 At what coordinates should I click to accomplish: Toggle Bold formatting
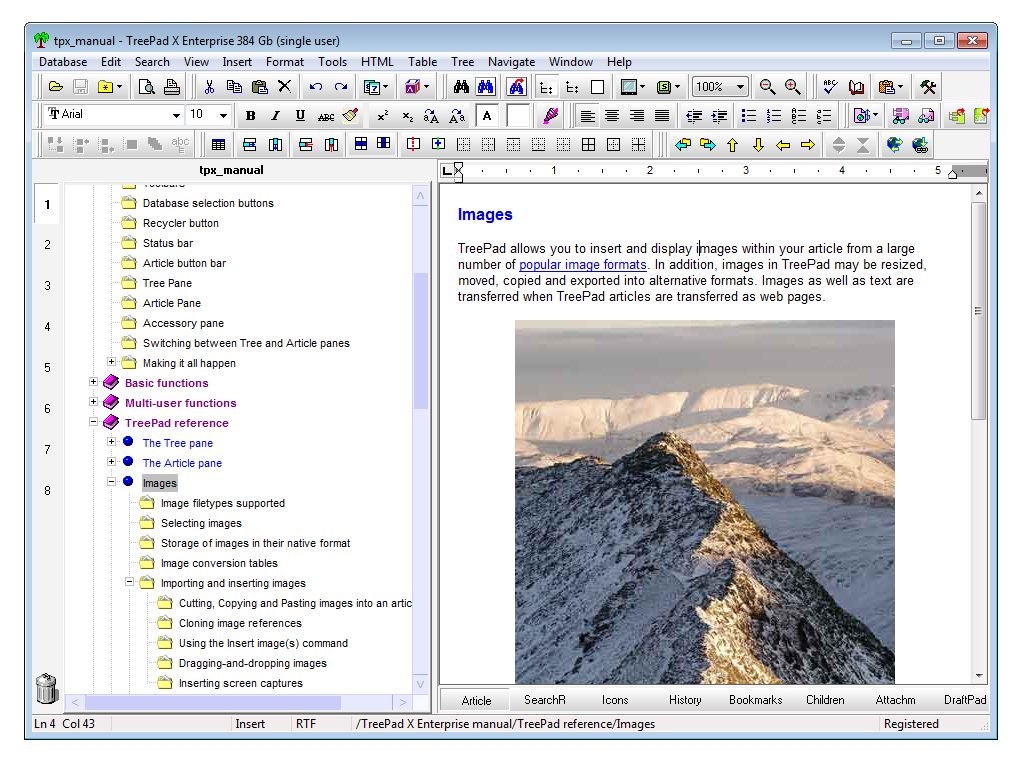[x=250, y=116]
